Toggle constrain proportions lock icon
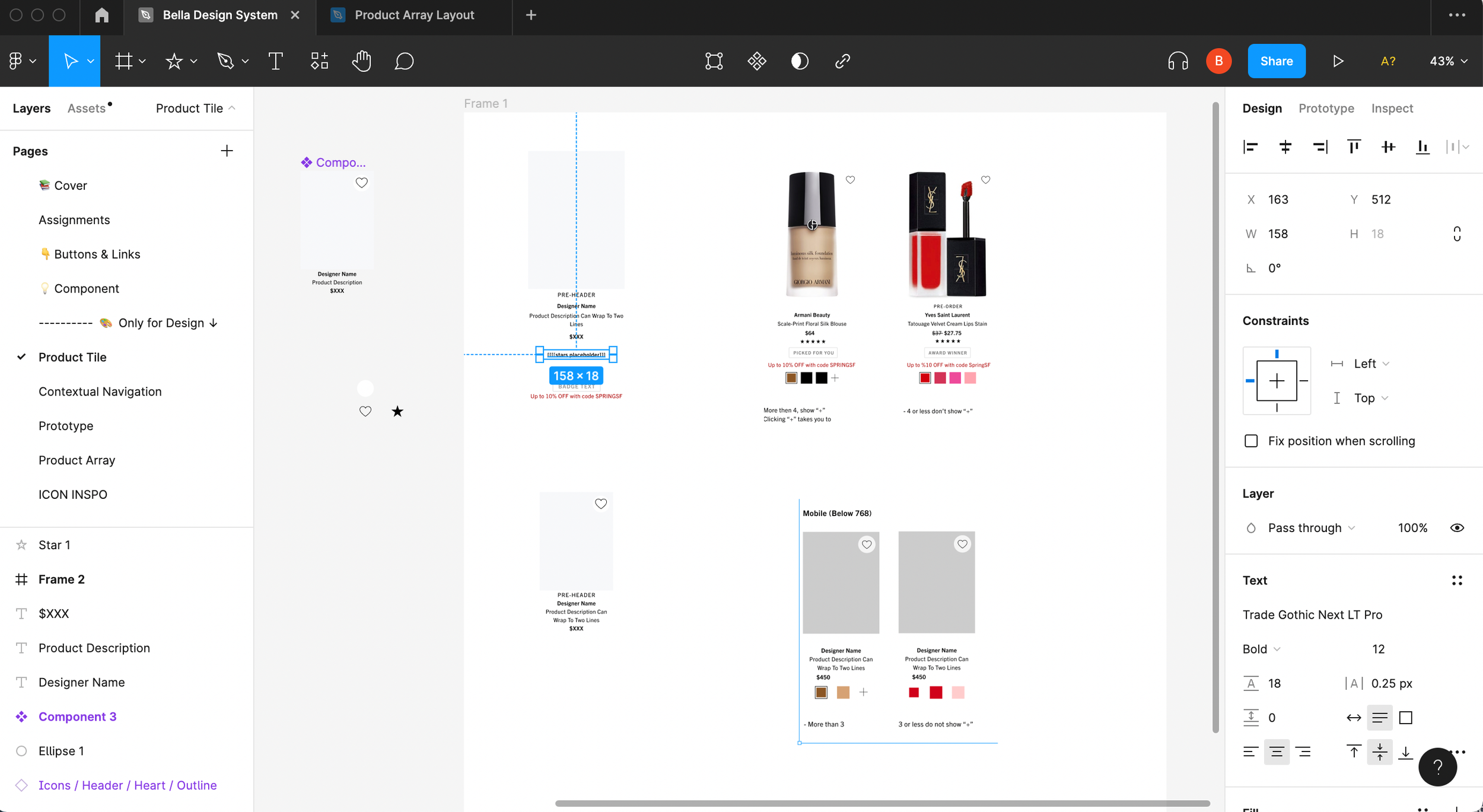This screenshot has width=1483, height=812. pos(1457,234)
